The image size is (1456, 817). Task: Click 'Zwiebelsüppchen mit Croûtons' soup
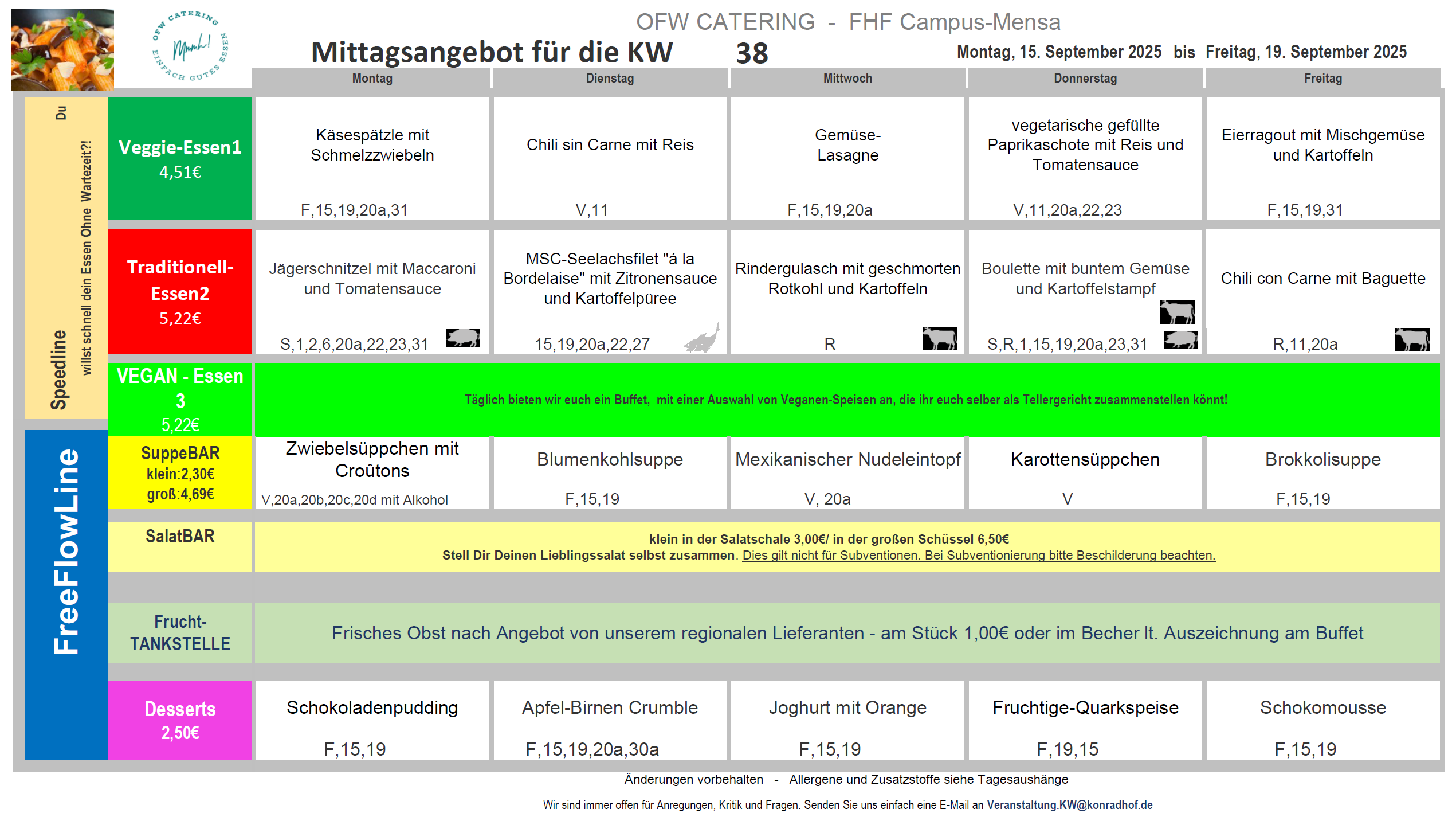[x=372, y=459]
